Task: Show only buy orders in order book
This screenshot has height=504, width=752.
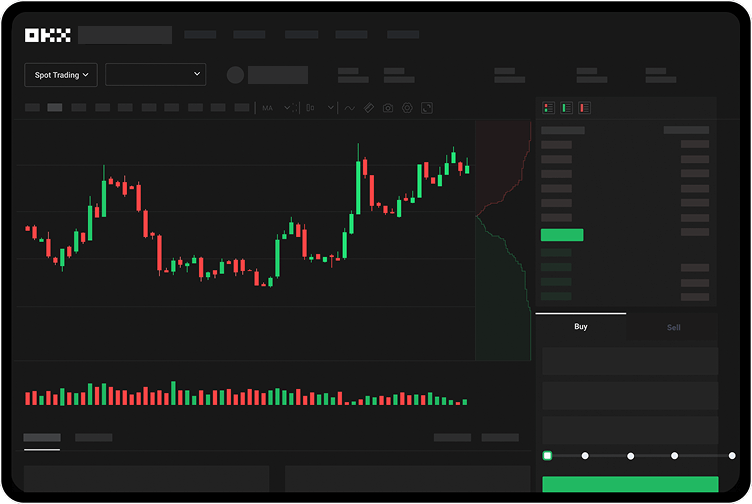Action: 566,108
